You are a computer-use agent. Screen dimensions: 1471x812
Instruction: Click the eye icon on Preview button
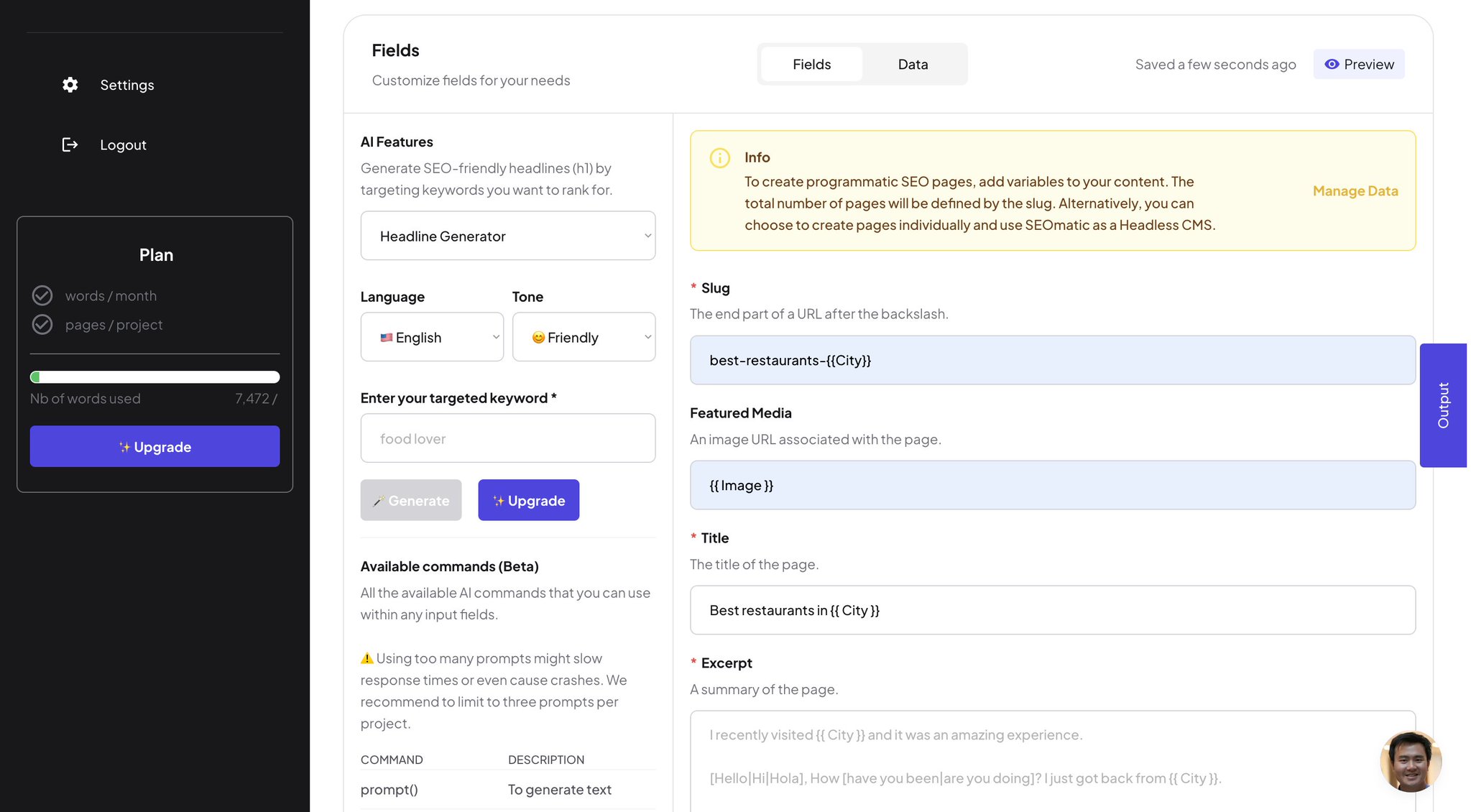pos(1332,64)
